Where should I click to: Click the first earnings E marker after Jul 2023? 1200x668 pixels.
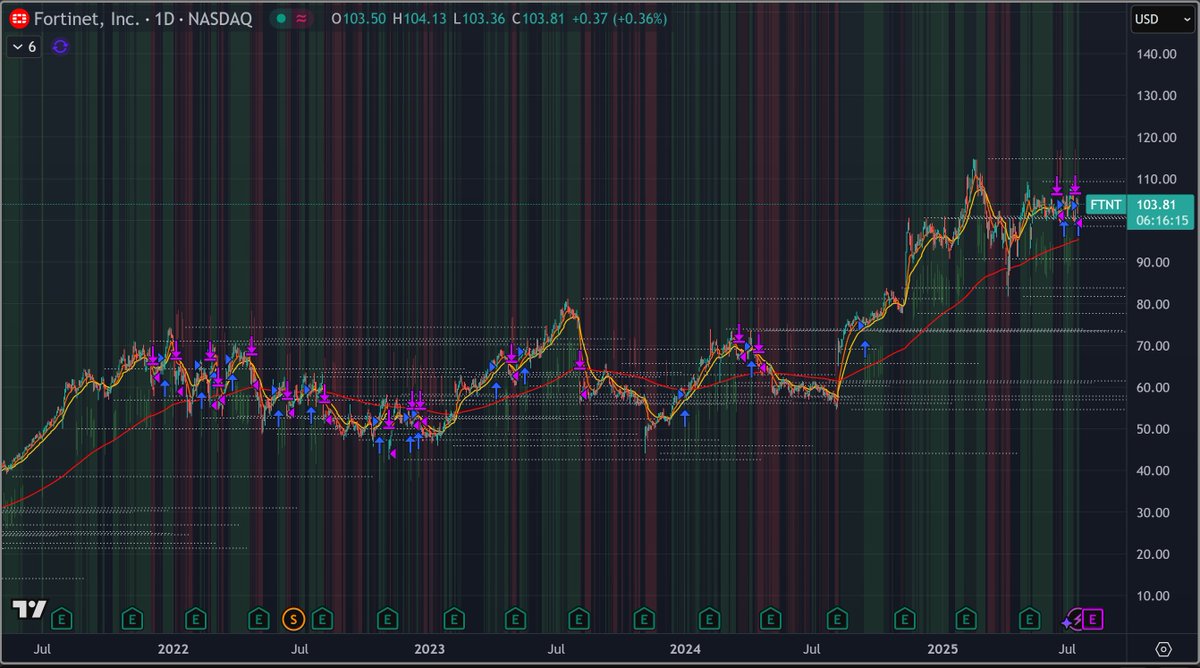click(x=579, y=619)
